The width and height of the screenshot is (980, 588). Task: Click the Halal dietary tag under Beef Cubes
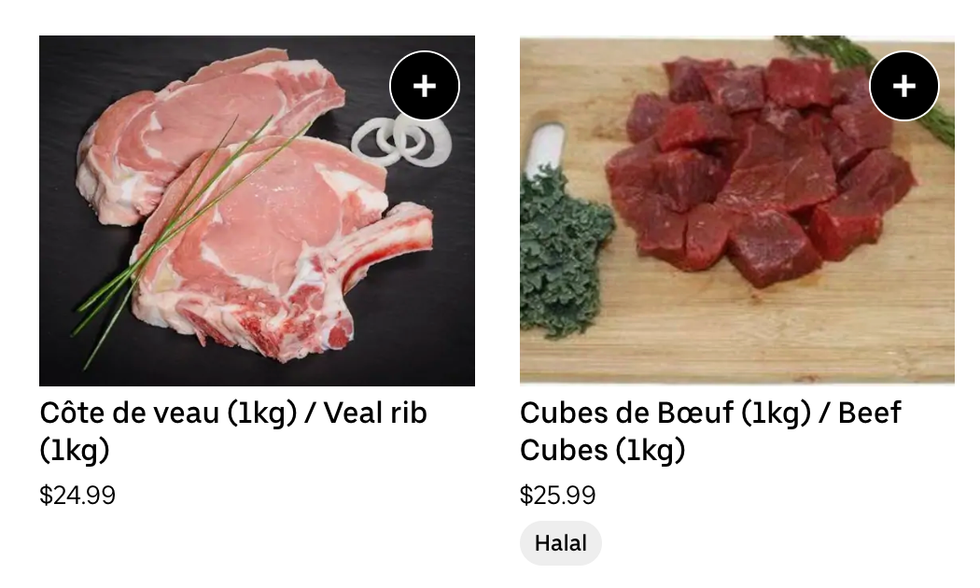click(560, 543)
